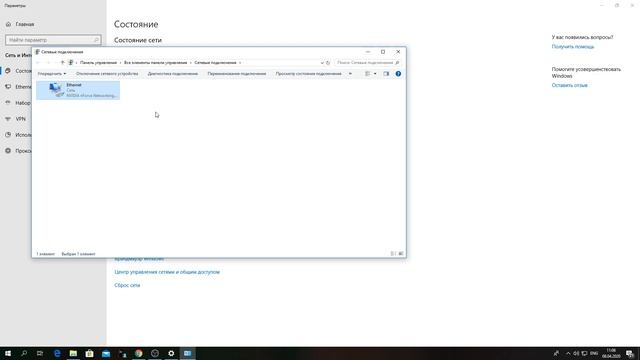Click the Back arrow in Сетевые подключения
The width and height of the screenshot is (640, 360).
38,63
